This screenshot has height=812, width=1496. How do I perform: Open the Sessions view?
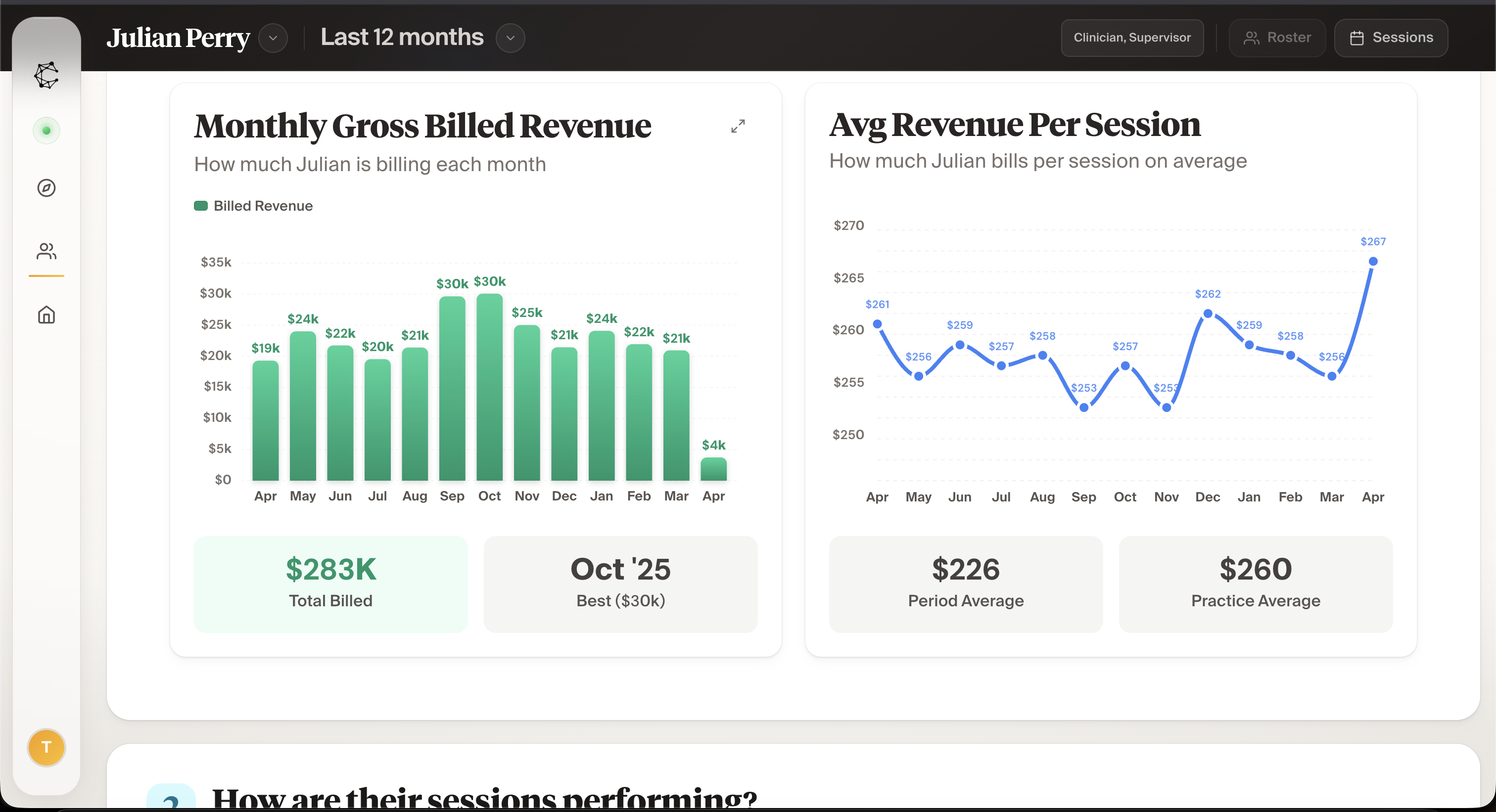pyautogui.click(x=1391, y=38)
